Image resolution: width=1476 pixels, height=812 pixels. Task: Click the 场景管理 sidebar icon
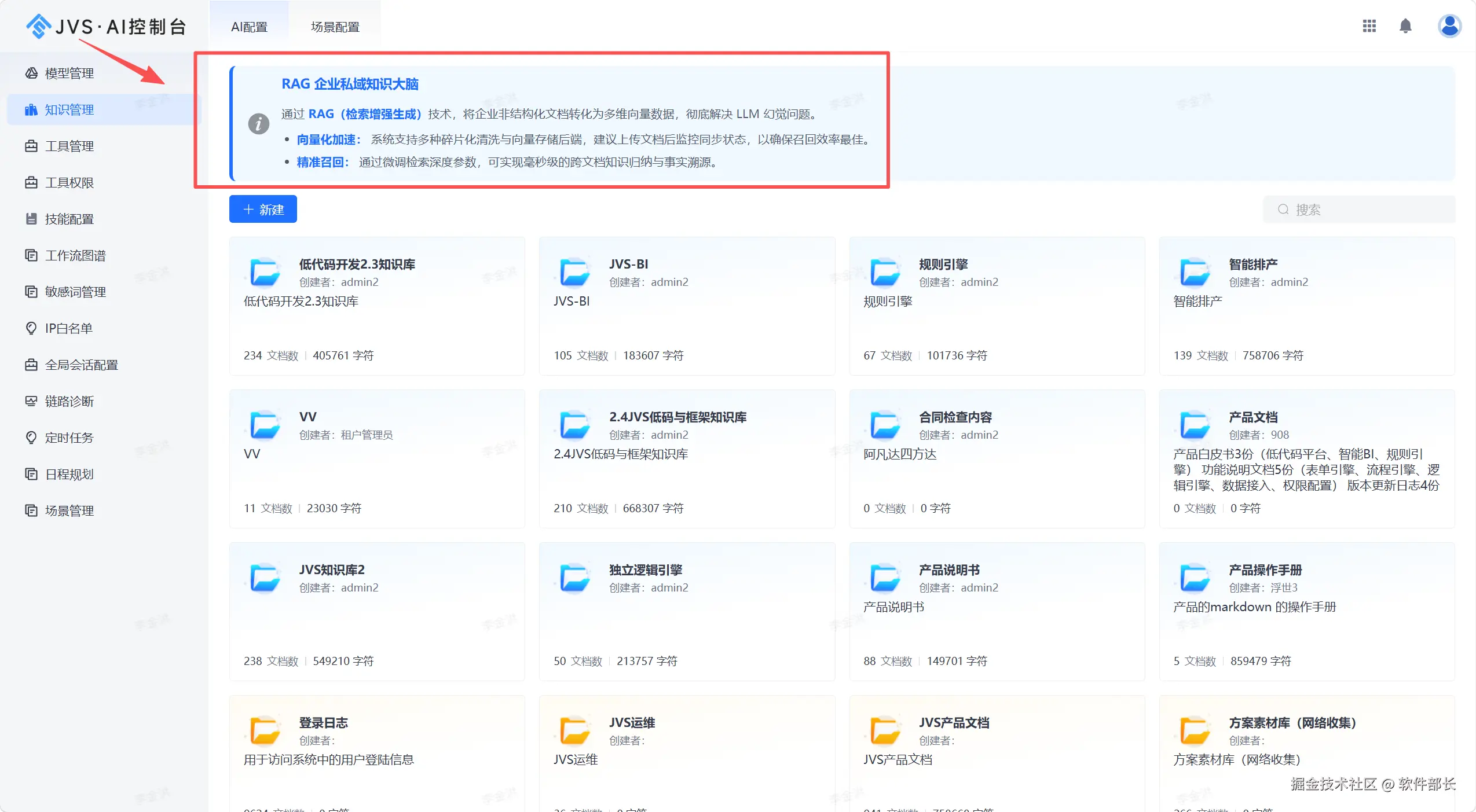[31, 511]
